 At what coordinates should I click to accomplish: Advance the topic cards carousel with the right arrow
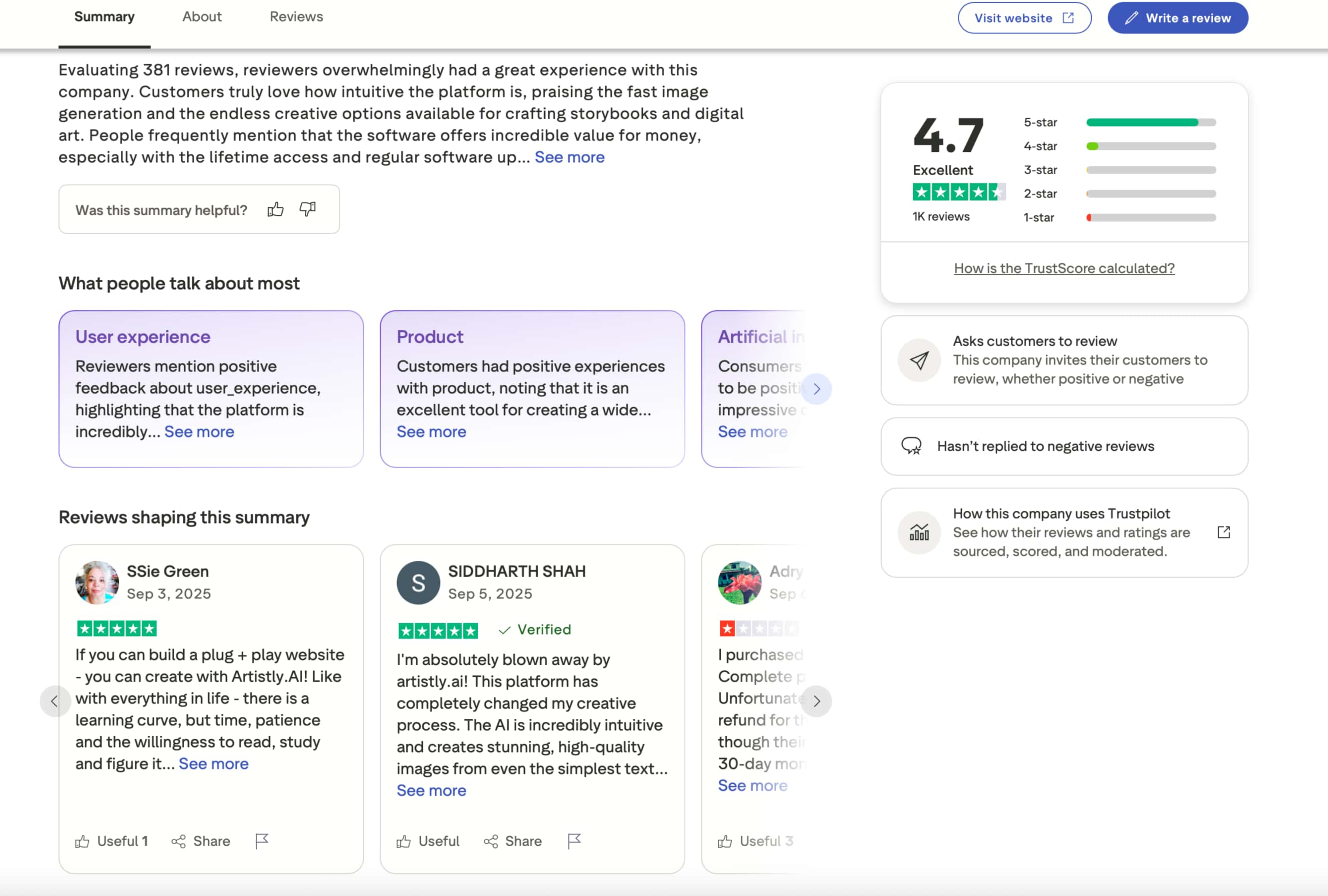point(817,389)
